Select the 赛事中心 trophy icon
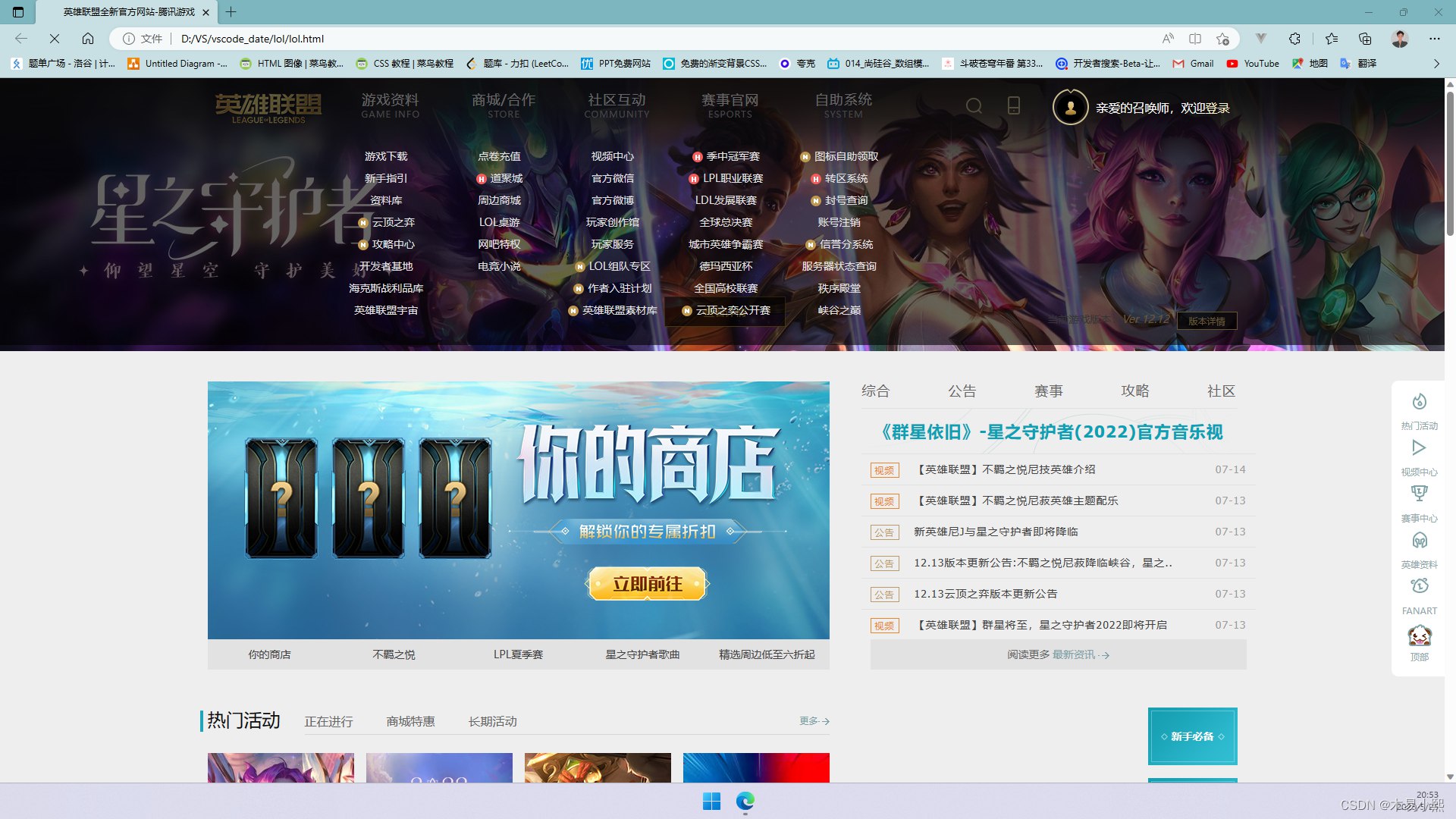This screenshot has height=819, width=1456. point(1419,494)
